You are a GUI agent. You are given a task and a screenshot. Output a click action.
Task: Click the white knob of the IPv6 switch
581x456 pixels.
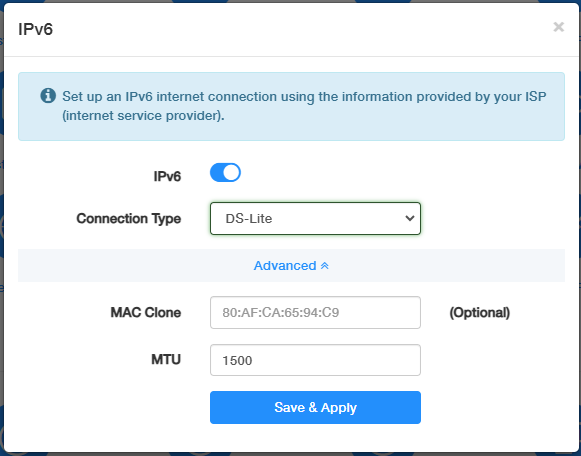tap(232, 173)
